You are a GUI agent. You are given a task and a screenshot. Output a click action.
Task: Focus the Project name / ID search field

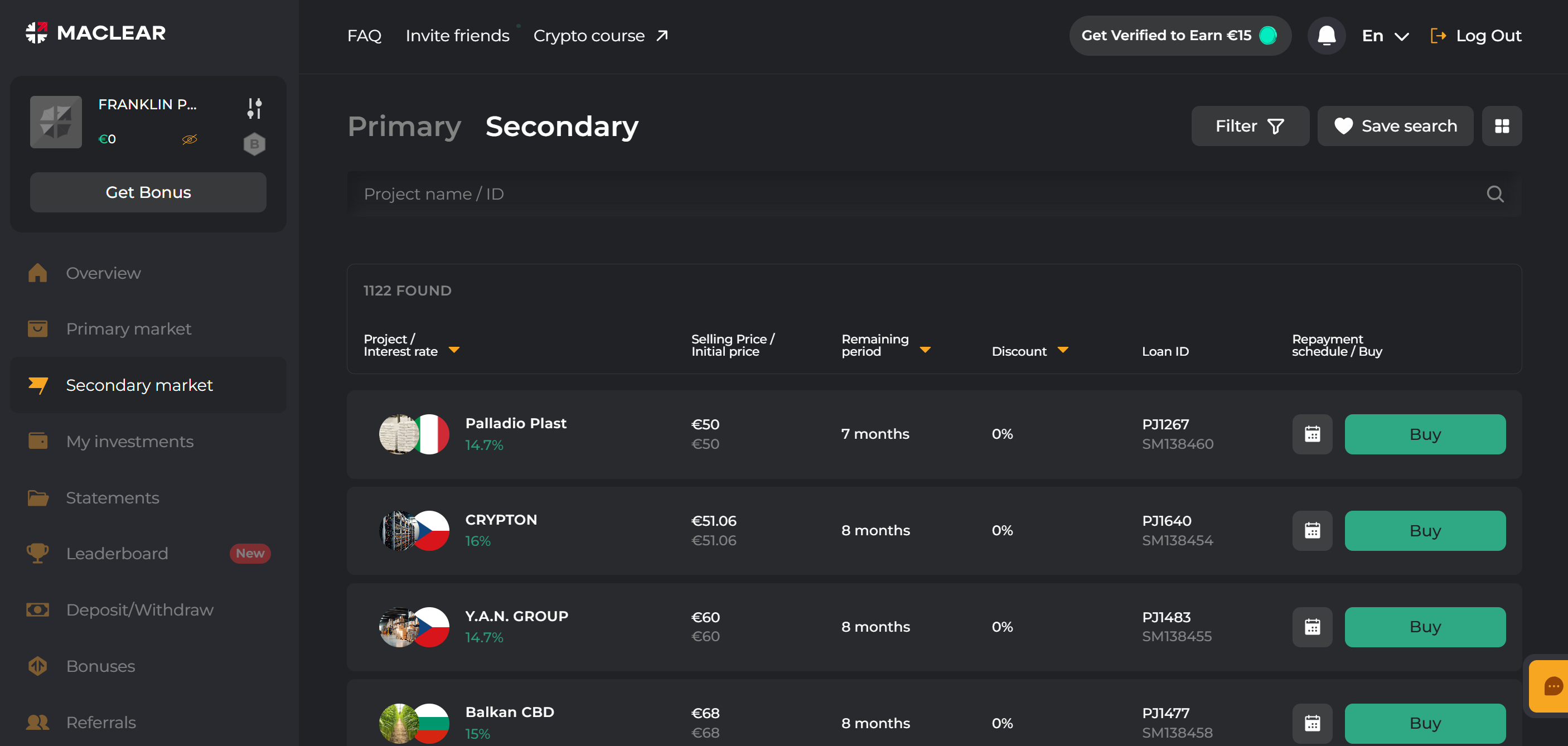coord(934,194)
